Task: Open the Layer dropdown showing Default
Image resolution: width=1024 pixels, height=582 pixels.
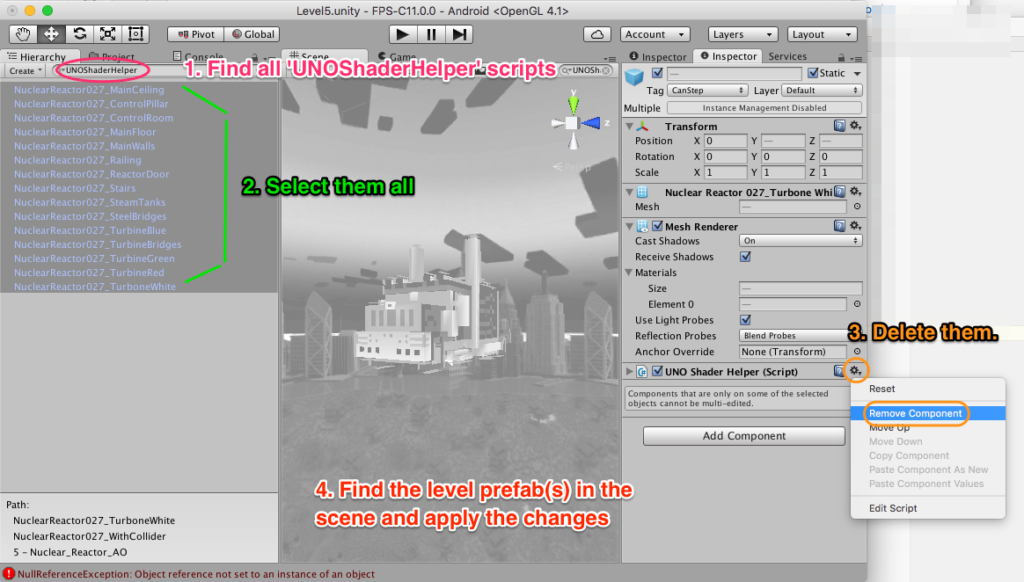Action: tap(822, 90)
